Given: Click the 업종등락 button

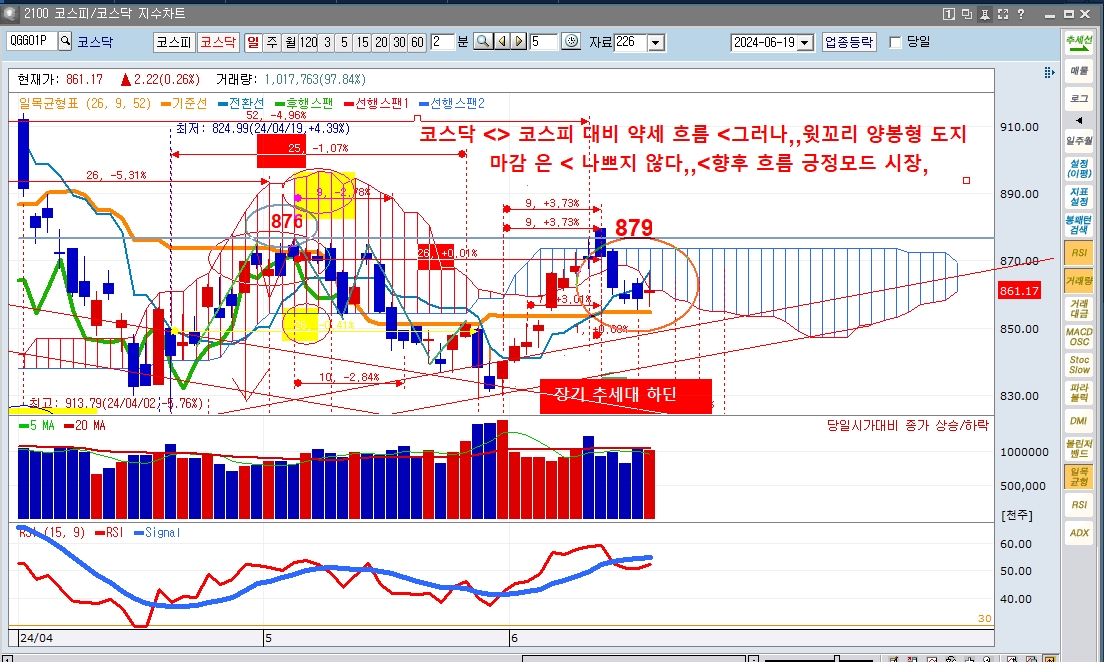Looking at the screenshot, I should [849, 42].
